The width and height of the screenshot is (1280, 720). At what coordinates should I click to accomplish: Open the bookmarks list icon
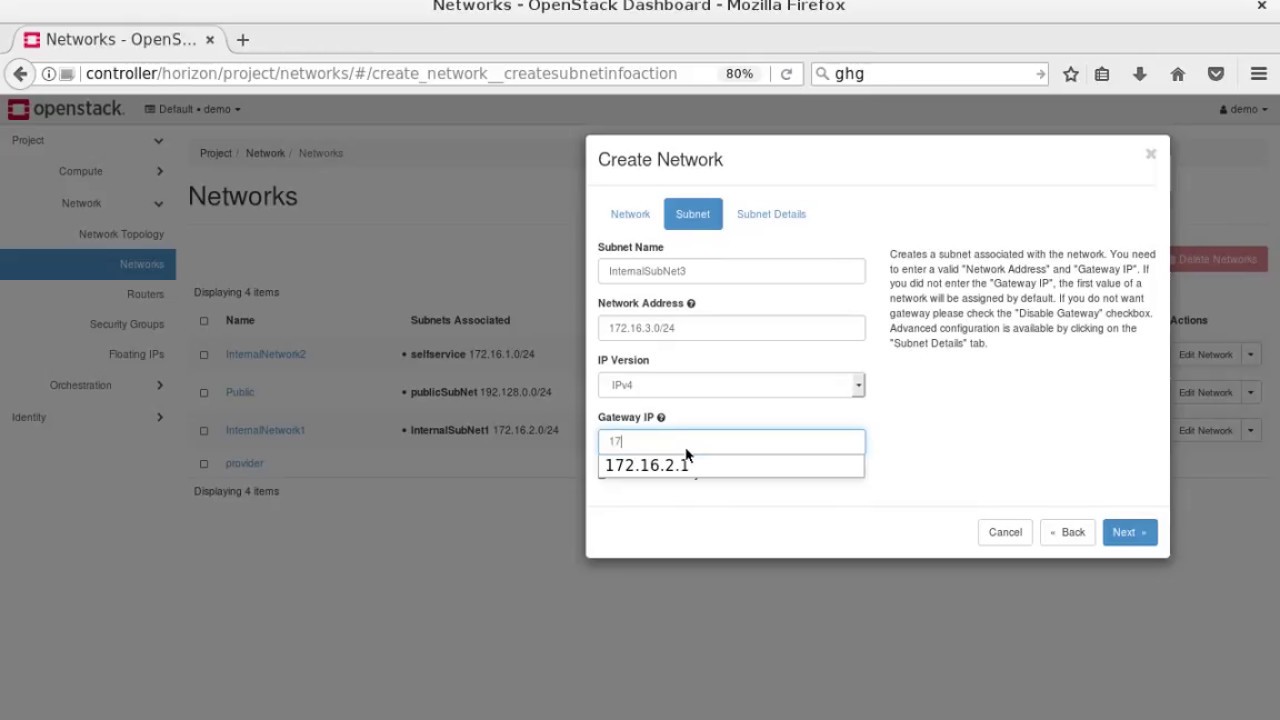pos(1102,74)
